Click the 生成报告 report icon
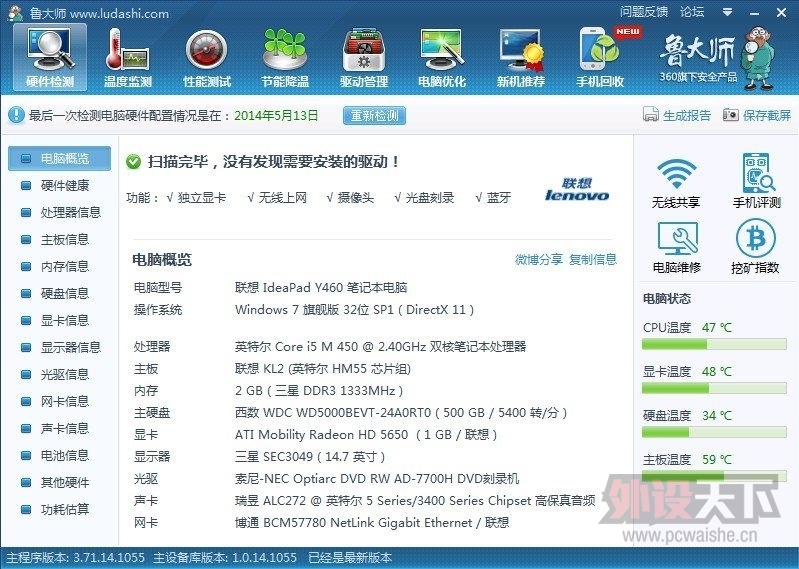 [651, 115]
